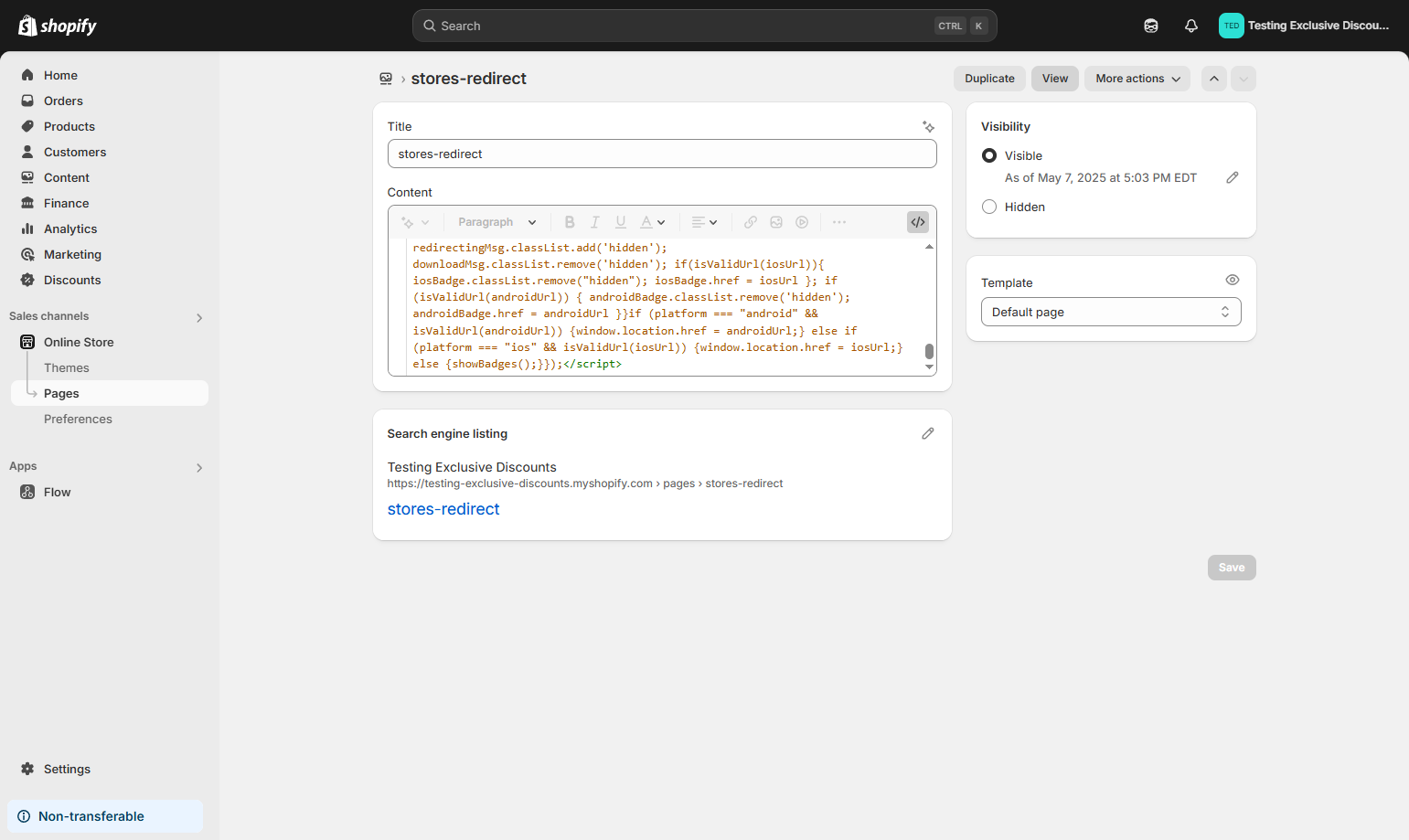Preview template with the eye icon
Screen dimensions: 1409x840
tap(1233, 280)
